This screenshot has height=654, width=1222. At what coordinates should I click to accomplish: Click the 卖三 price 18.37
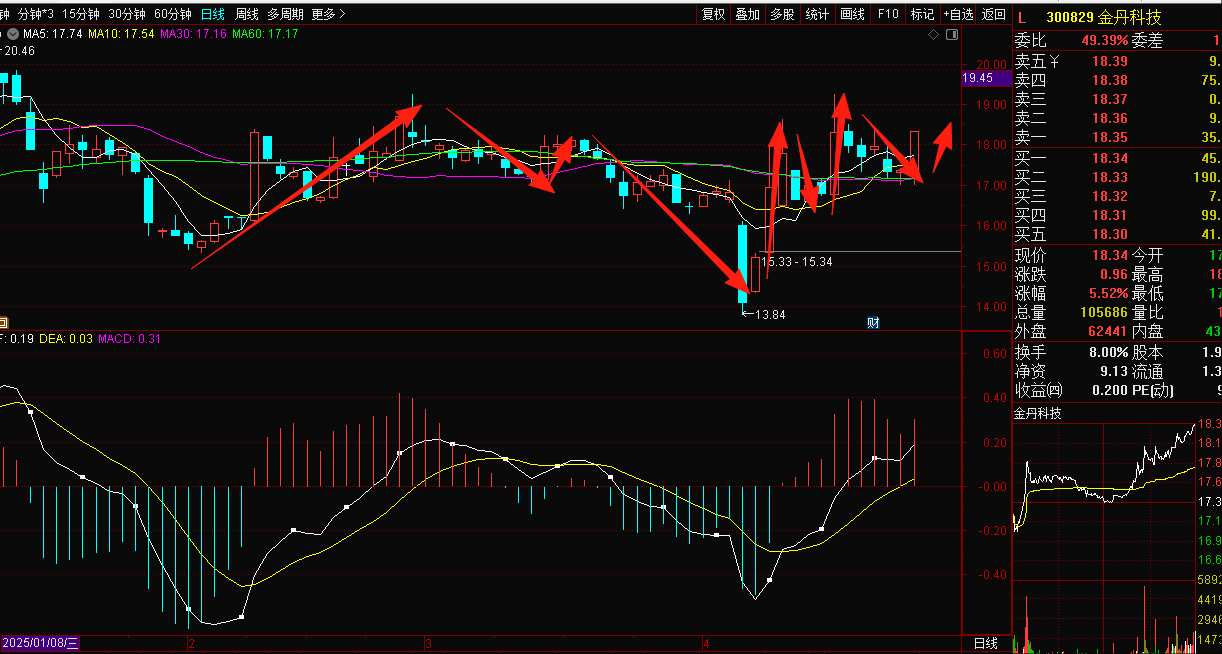(1109, 99)
